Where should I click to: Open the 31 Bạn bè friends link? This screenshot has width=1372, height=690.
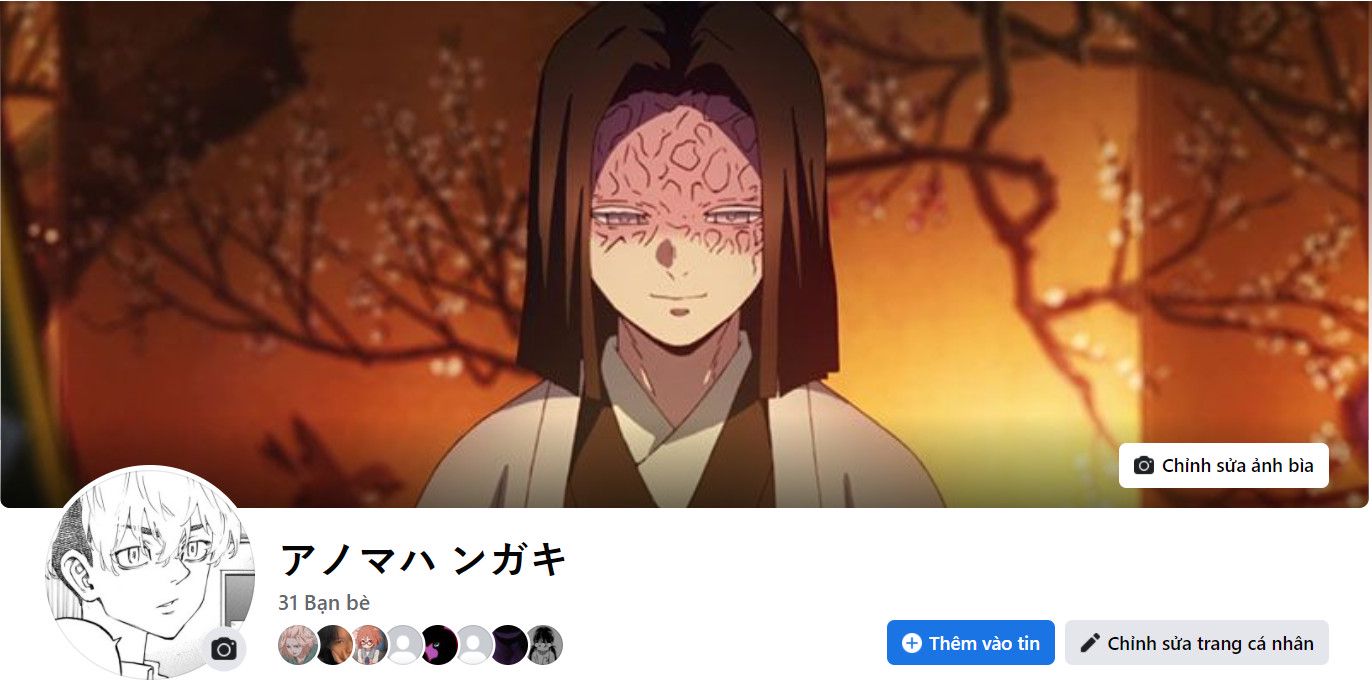pos(324,603)
